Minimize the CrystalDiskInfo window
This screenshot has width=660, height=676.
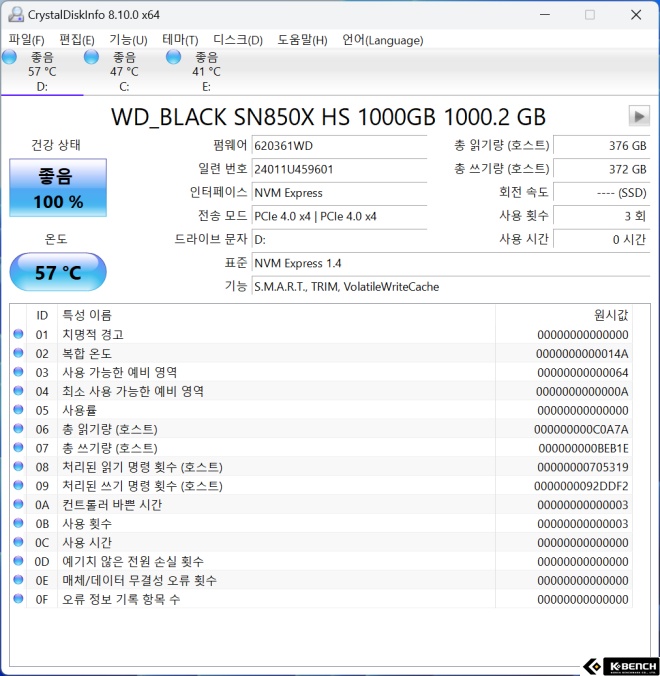pyautogui.click(x=545, y=15)
